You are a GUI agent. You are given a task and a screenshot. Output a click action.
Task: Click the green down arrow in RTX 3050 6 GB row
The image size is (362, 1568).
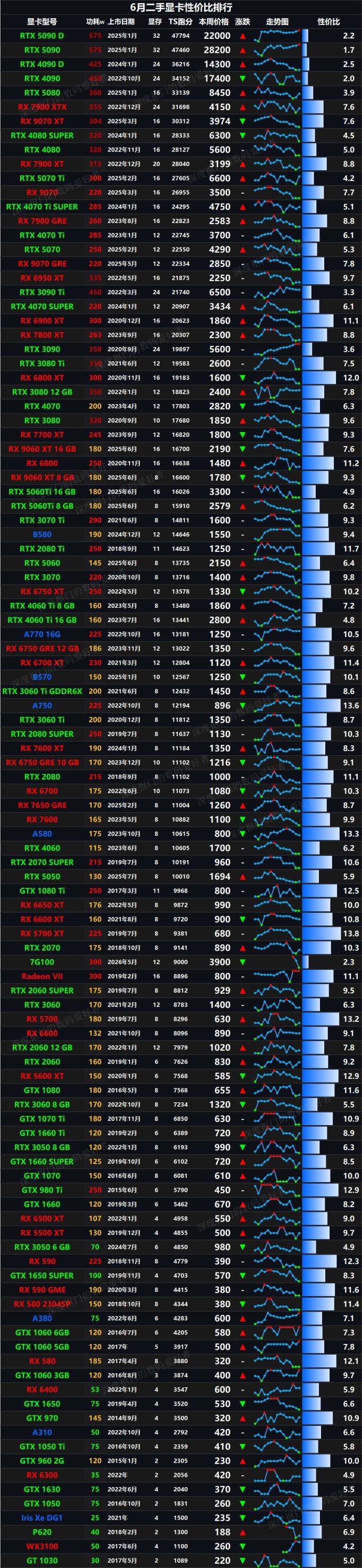tap(243, 1247)
